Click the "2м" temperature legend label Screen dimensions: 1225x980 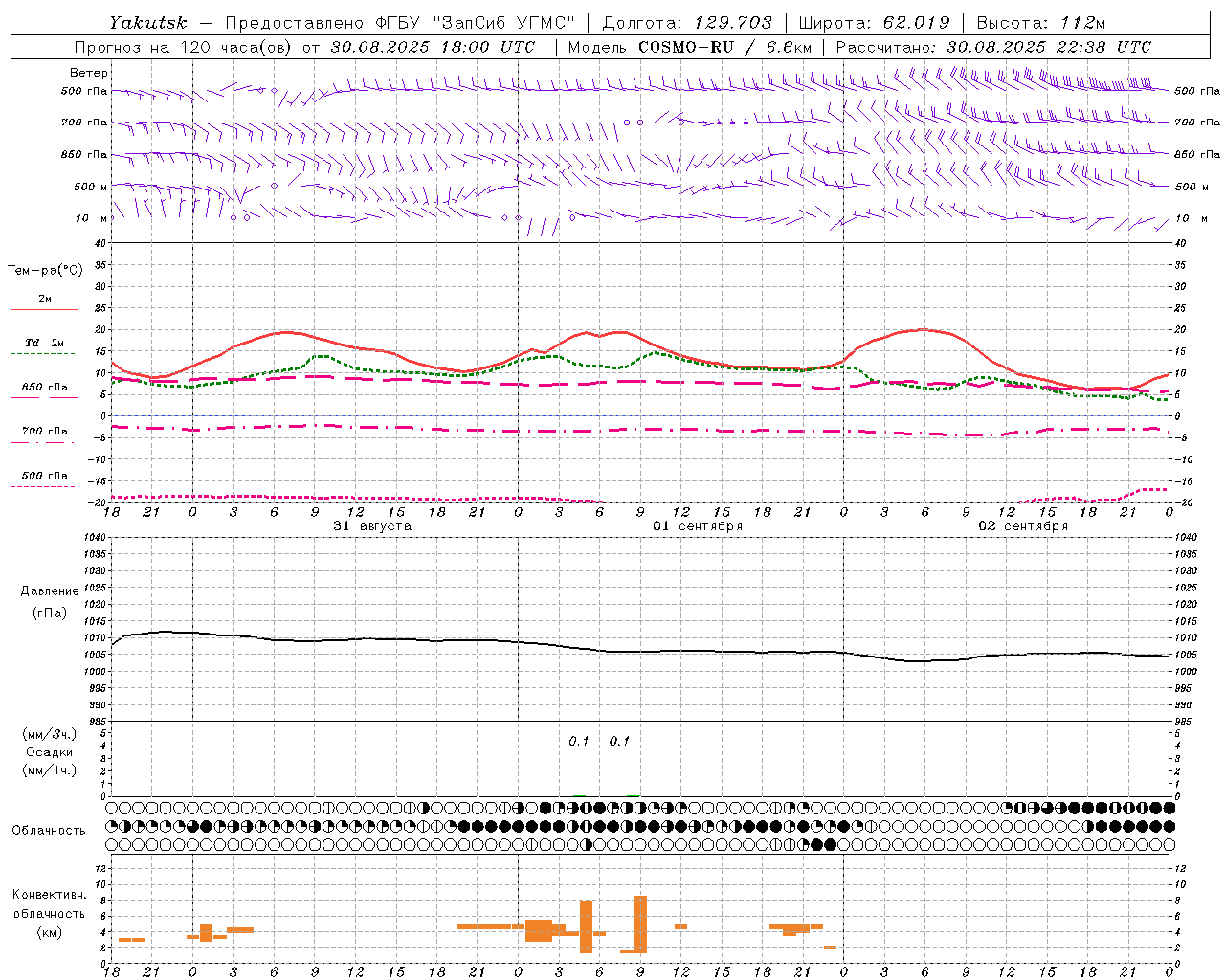click(45, 300)
